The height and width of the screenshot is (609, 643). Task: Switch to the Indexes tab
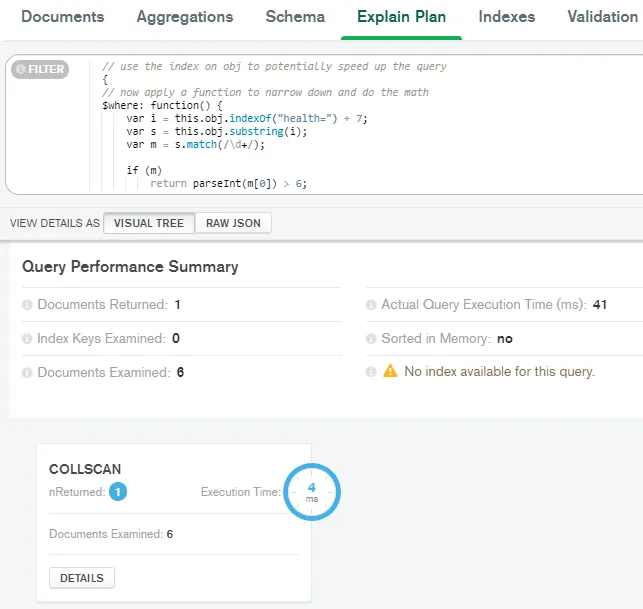tap(506, 17)
